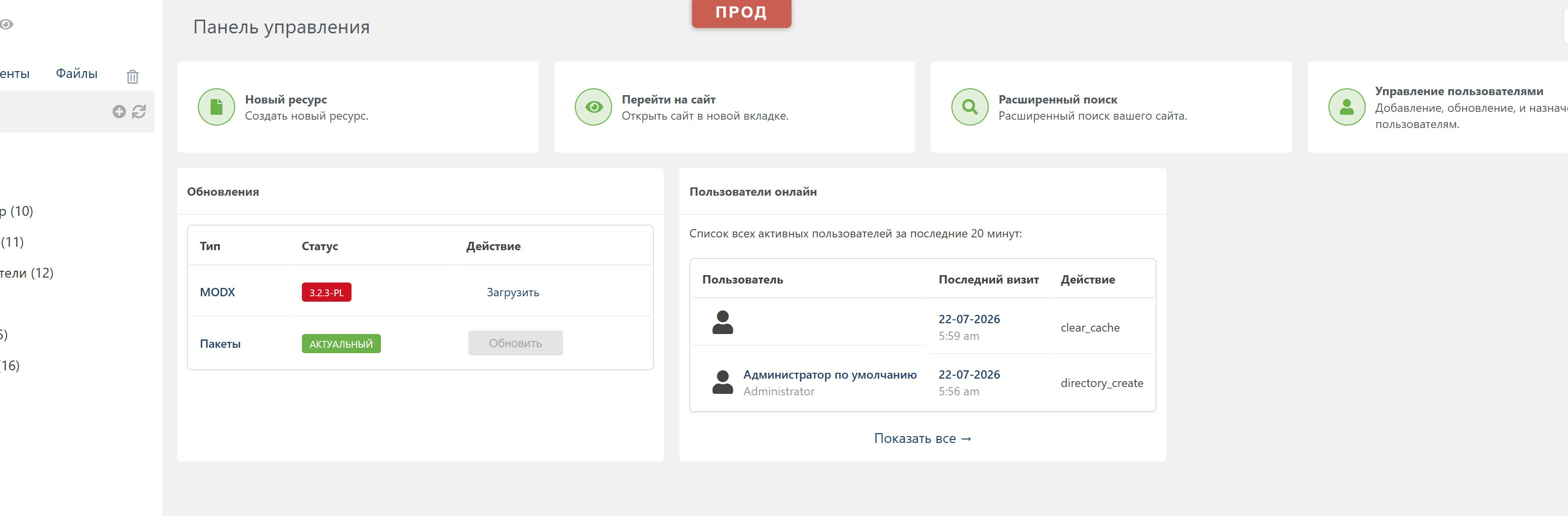This screenshot has height=516, width=1568.
Task: Click the Последний визит column header
Action: click(989, 280)
